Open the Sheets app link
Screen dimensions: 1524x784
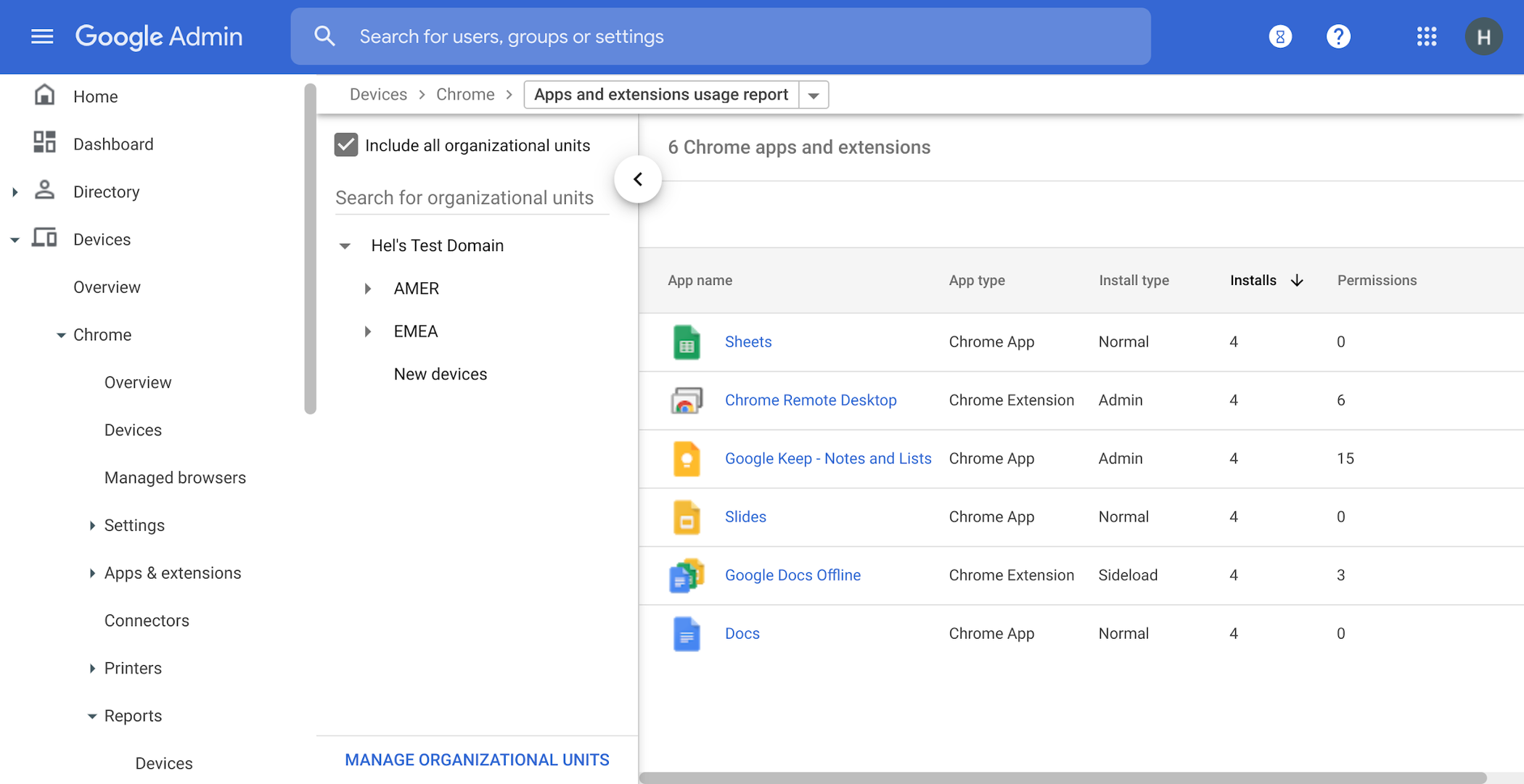click(748, 342)
